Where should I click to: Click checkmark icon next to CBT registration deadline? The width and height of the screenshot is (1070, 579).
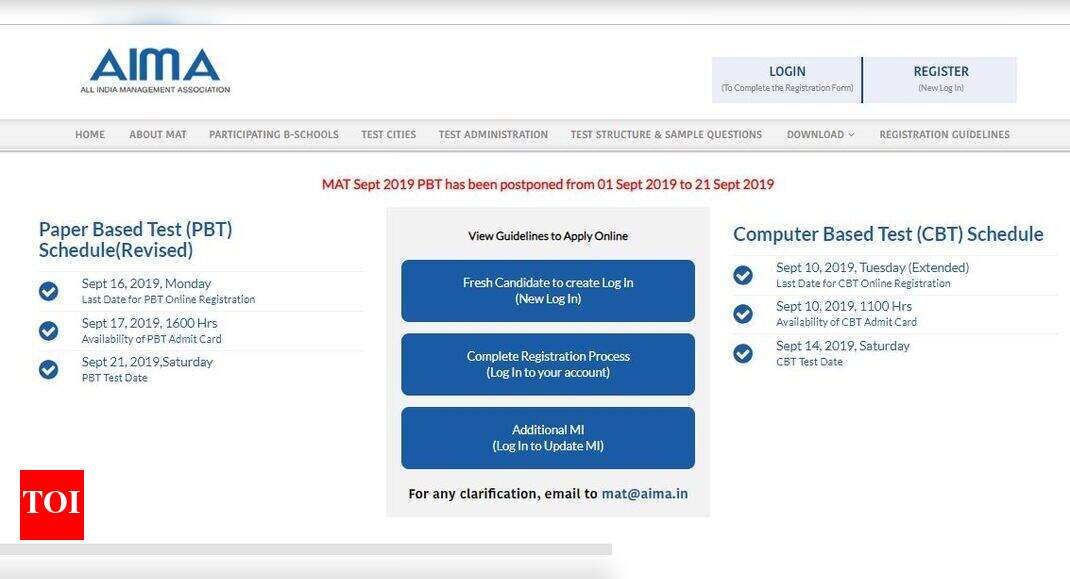point(743,276)
